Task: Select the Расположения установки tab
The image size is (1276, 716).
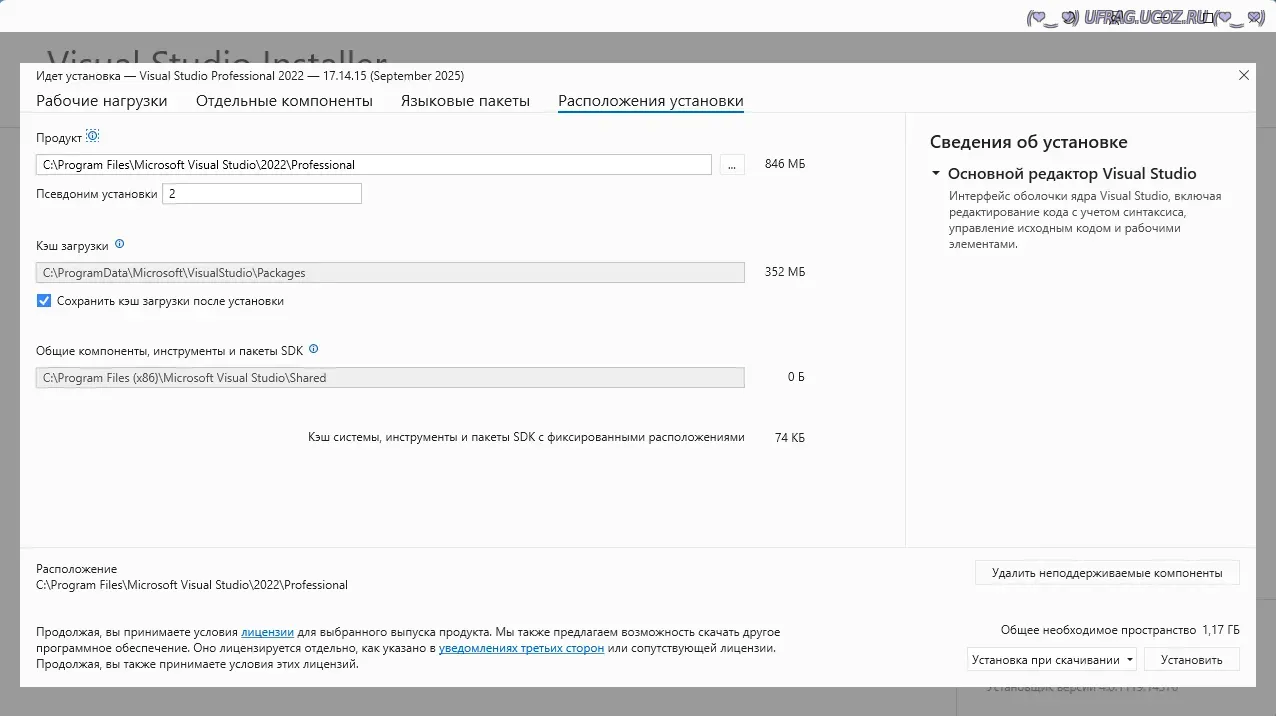Action: tap(650, 101)
